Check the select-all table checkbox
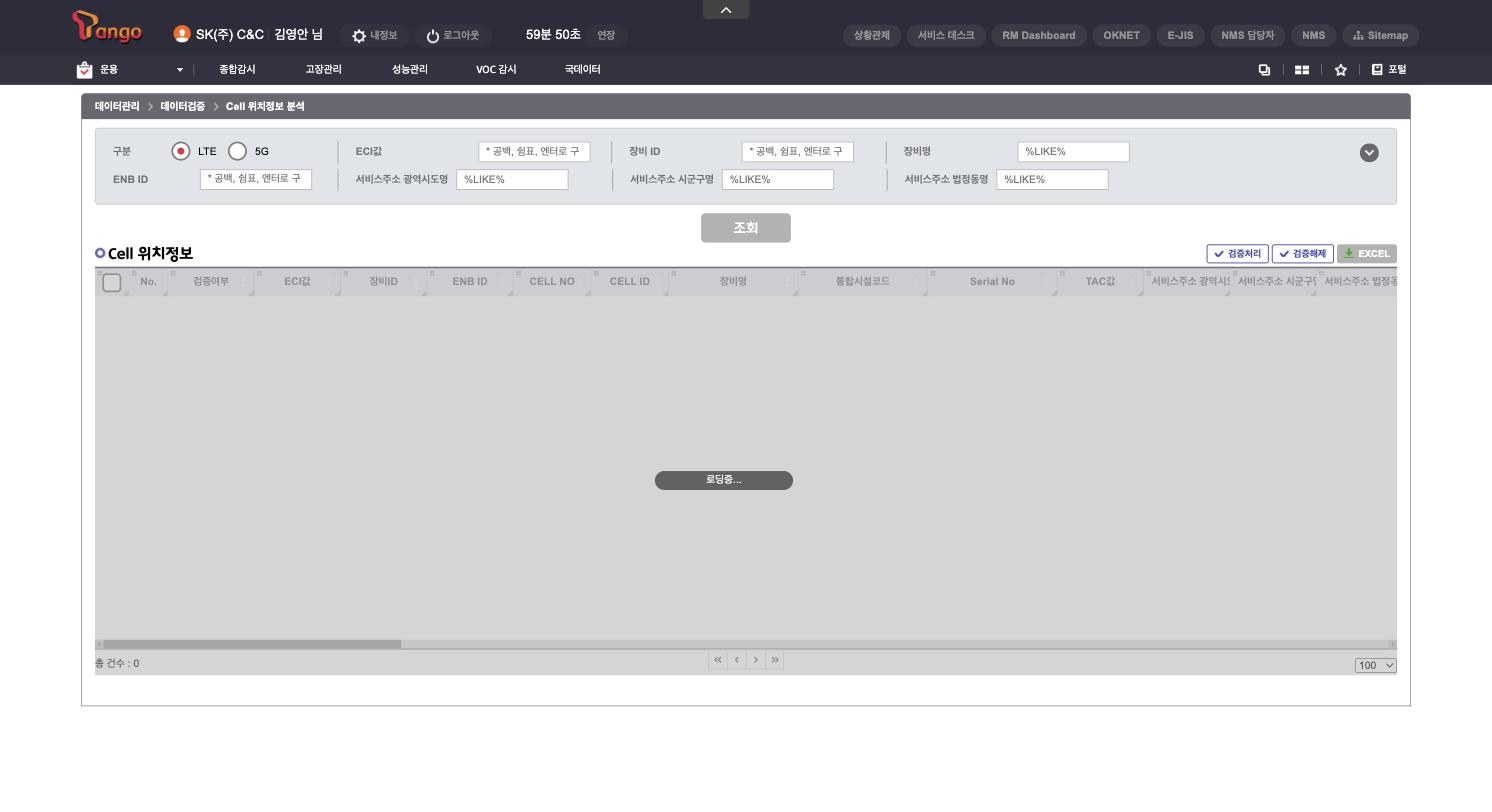1492x812 pixels. [x=112, y=282]
